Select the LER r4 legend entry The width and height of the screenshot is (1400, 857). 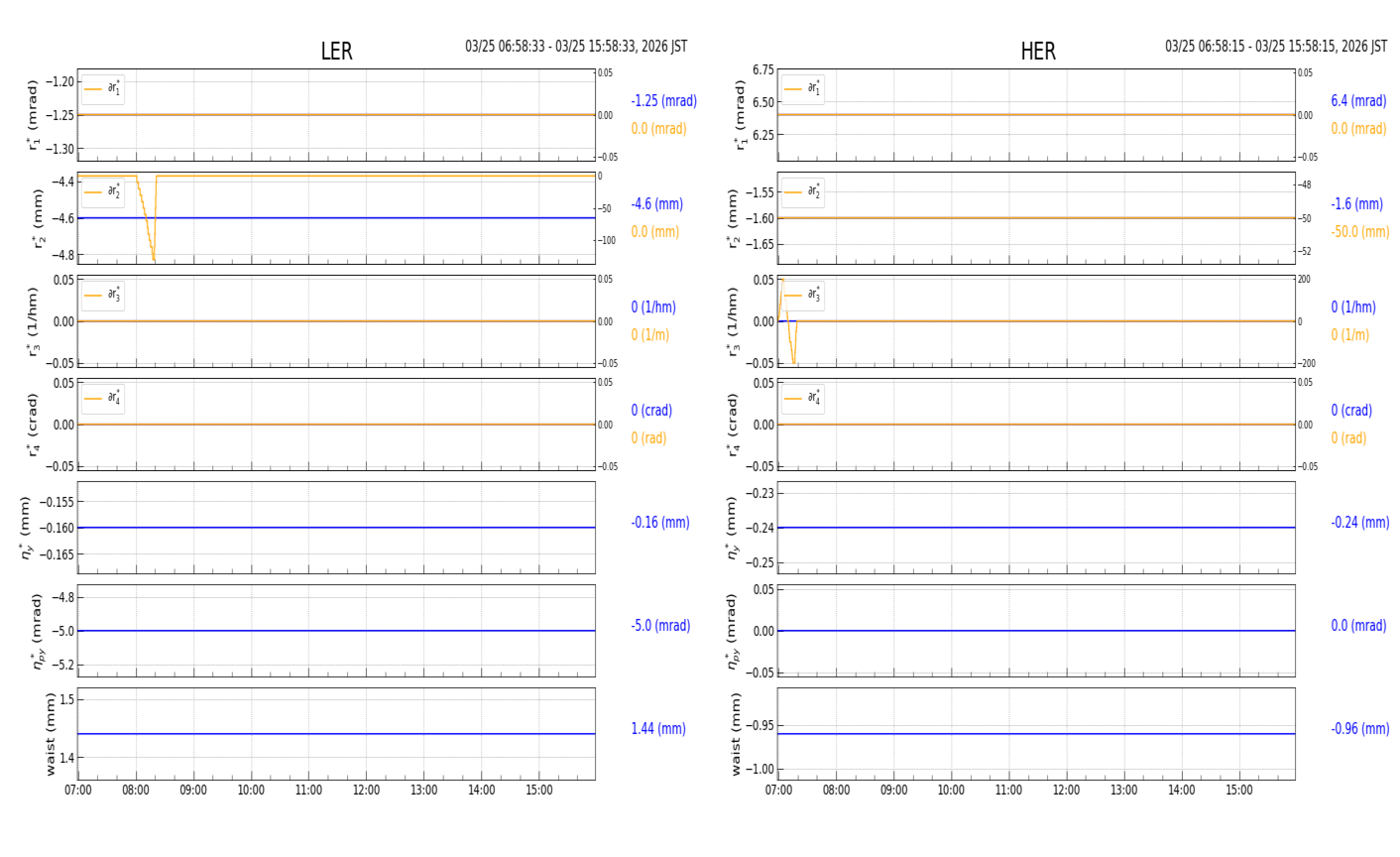click(103, 398)
